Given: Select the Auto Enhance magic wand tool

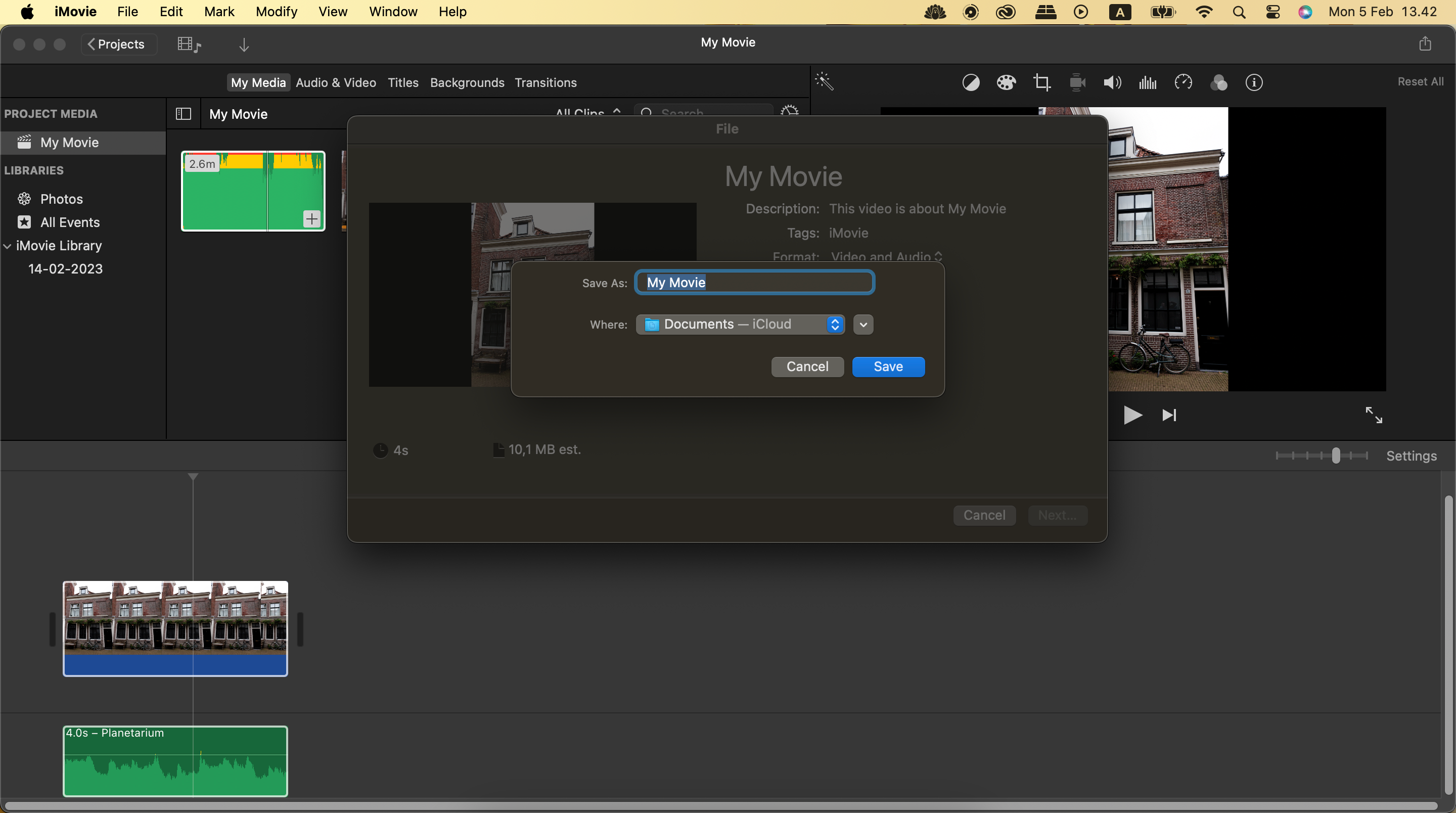Looking at the screenshot, I should pos(825,82).
